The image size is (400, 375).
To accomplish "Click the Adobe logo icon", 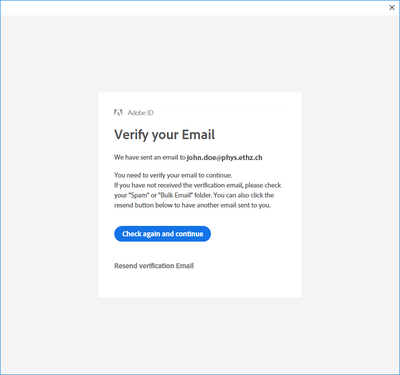I will pos(118,113).
